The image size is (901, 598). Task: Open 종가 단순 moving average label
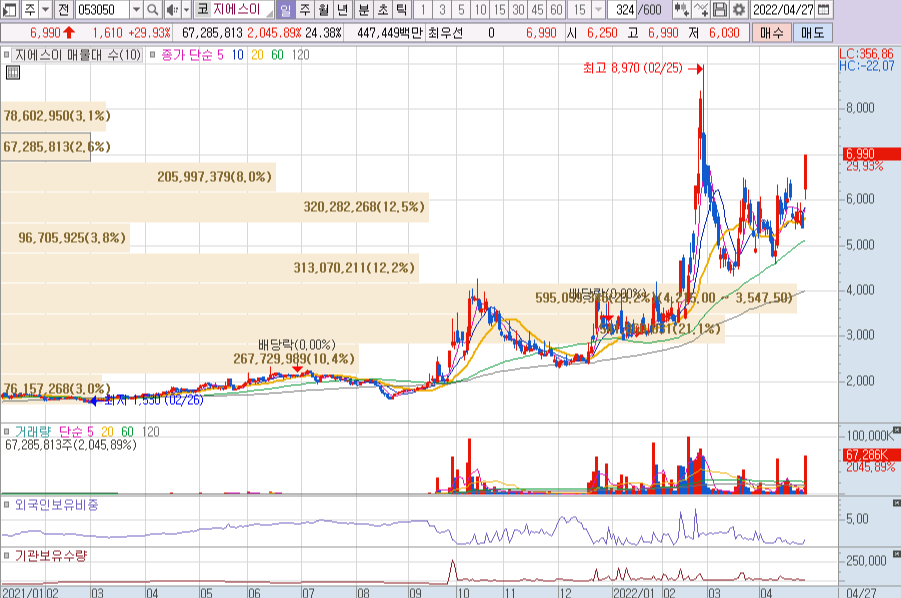(192, 55)
